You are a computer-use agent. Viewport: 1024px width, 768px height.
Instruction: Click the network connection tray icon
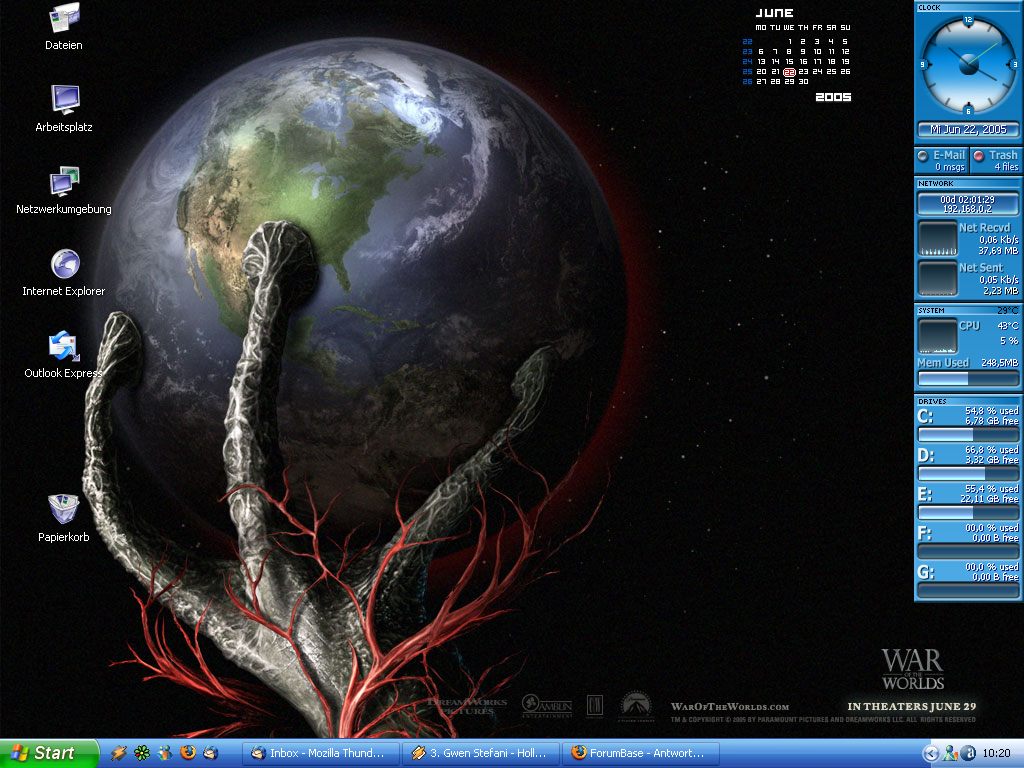coord(951,754)
